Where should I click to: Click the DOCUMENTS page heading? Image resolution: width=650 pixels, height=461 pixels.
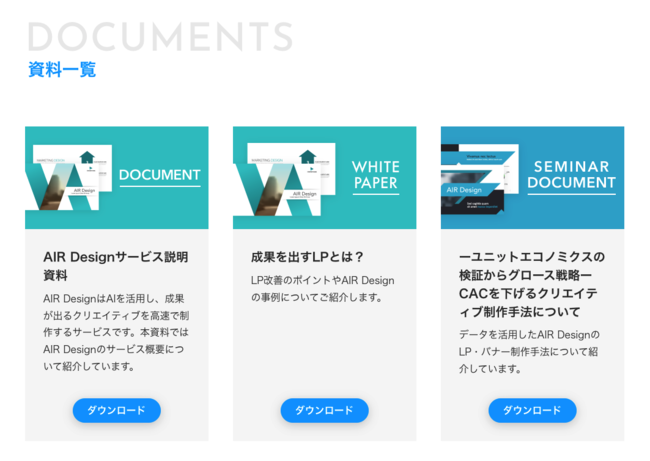click(x=160, y=37)
